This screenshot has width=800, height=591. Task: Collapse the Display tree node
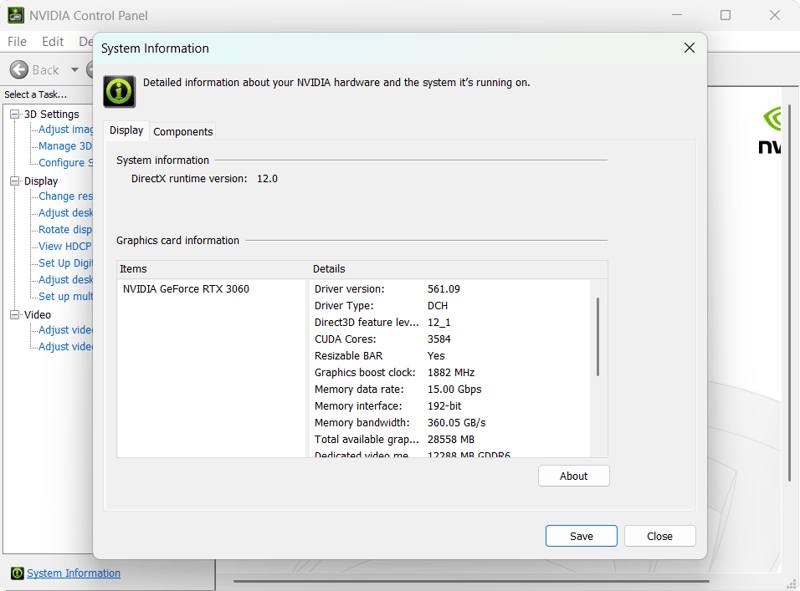tap(15, 181)
